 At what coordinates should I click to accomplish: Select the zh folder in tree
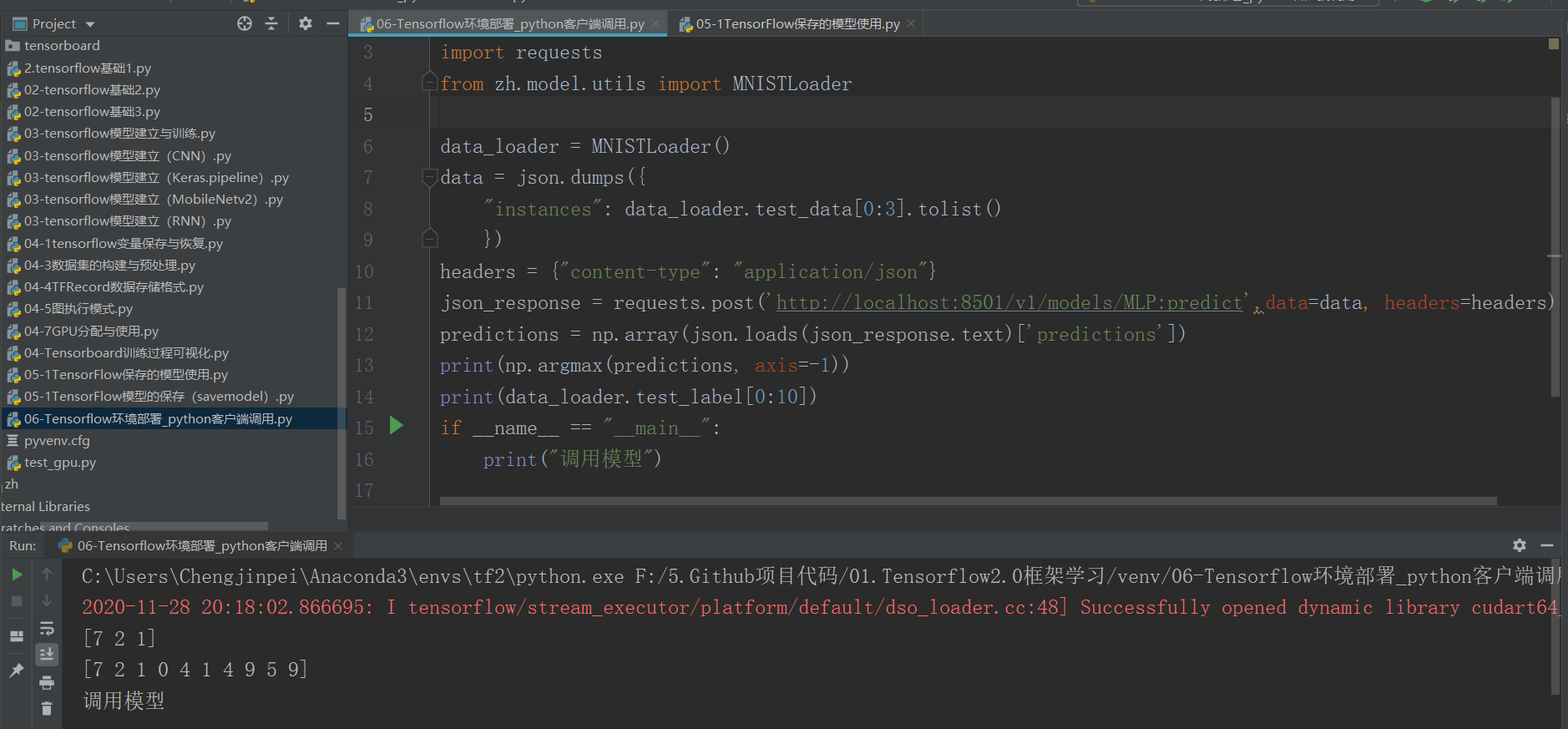click(11, 484)
